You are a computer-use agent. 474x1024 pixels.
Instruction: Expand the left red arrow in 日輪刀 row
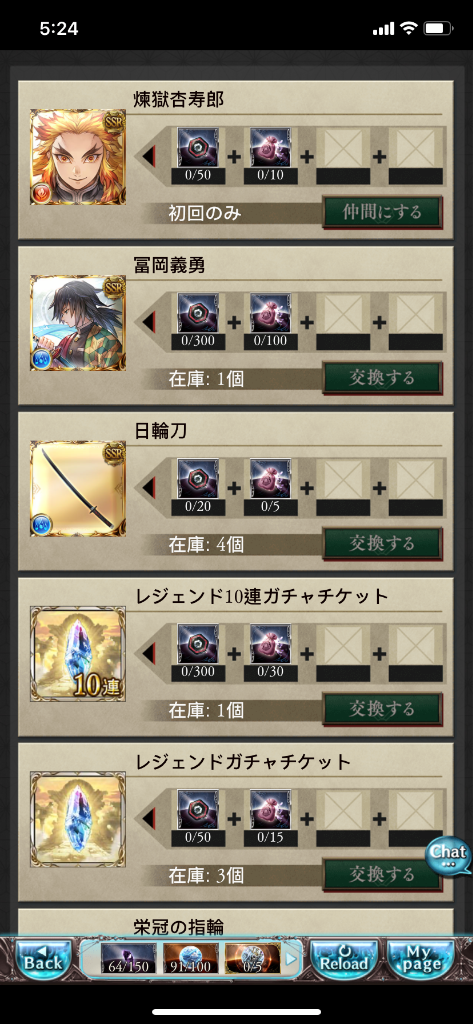tap(150, 487)
